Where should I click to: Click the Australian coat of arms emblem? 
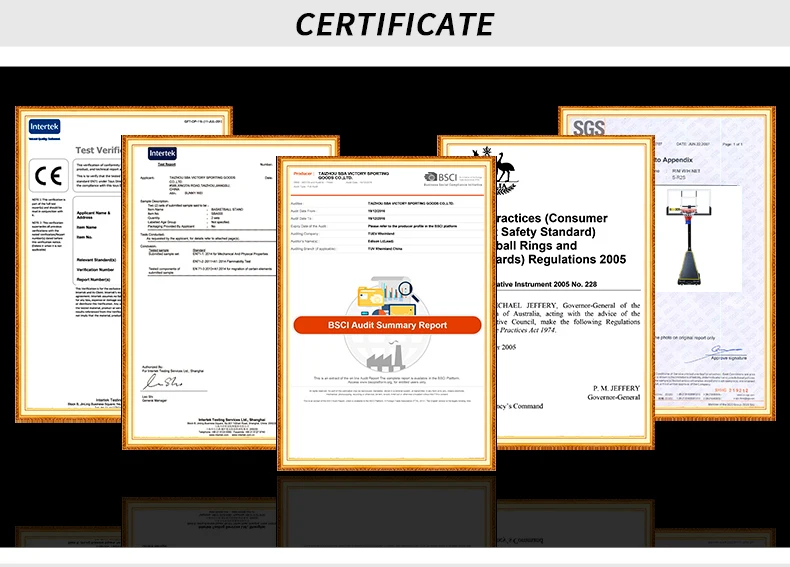pyautogui.click(x=500, y=171)
